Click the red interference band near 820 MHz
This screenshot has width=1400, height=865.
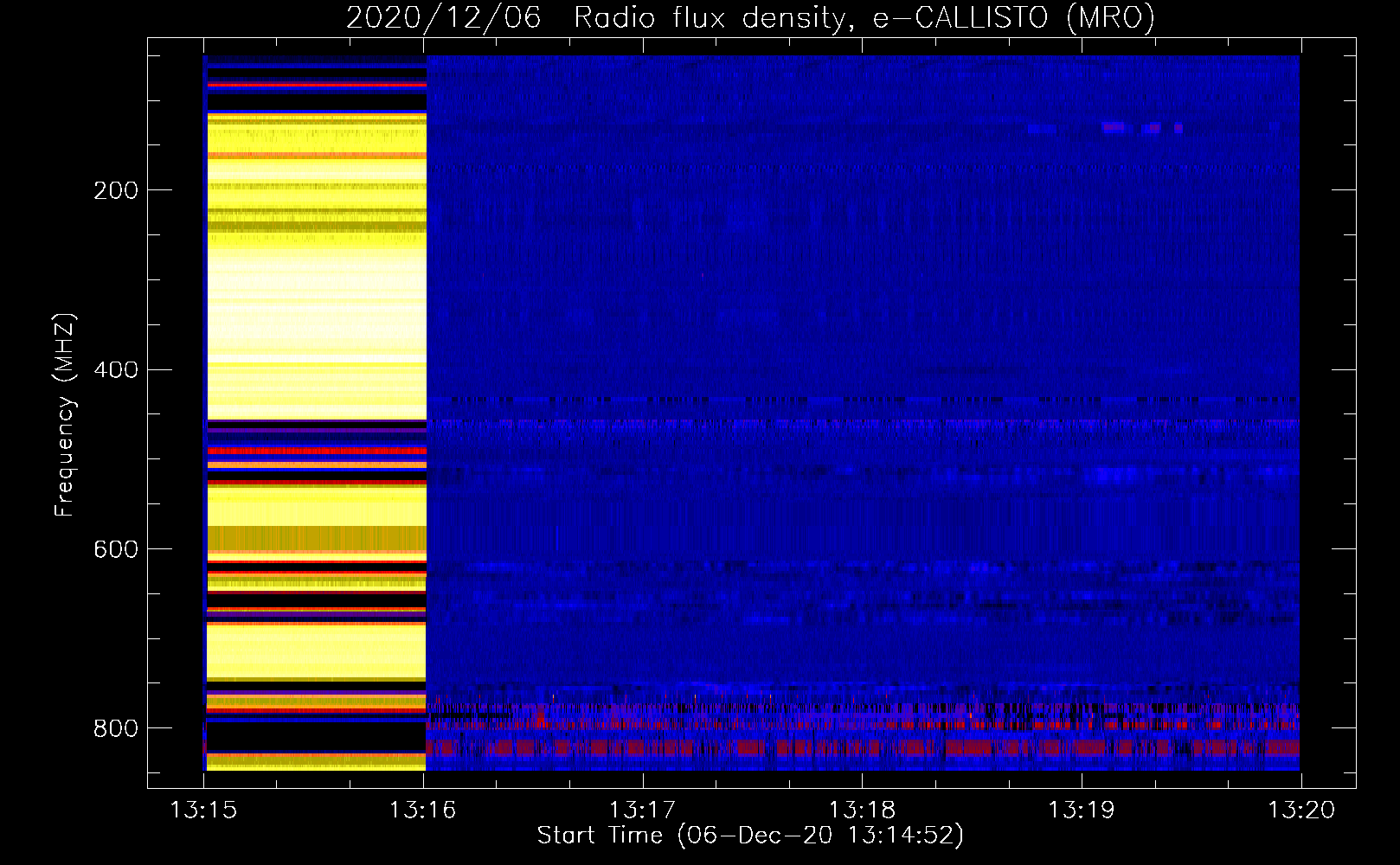(863, 748)
